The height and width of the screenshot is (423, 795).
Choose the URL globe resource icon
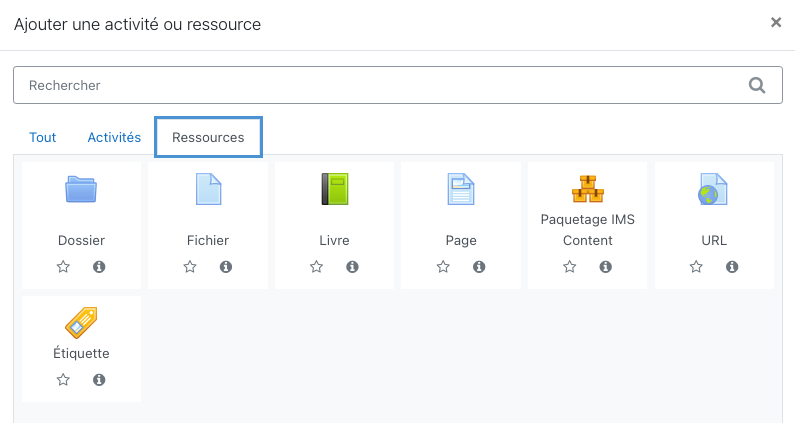coord(713,189)
